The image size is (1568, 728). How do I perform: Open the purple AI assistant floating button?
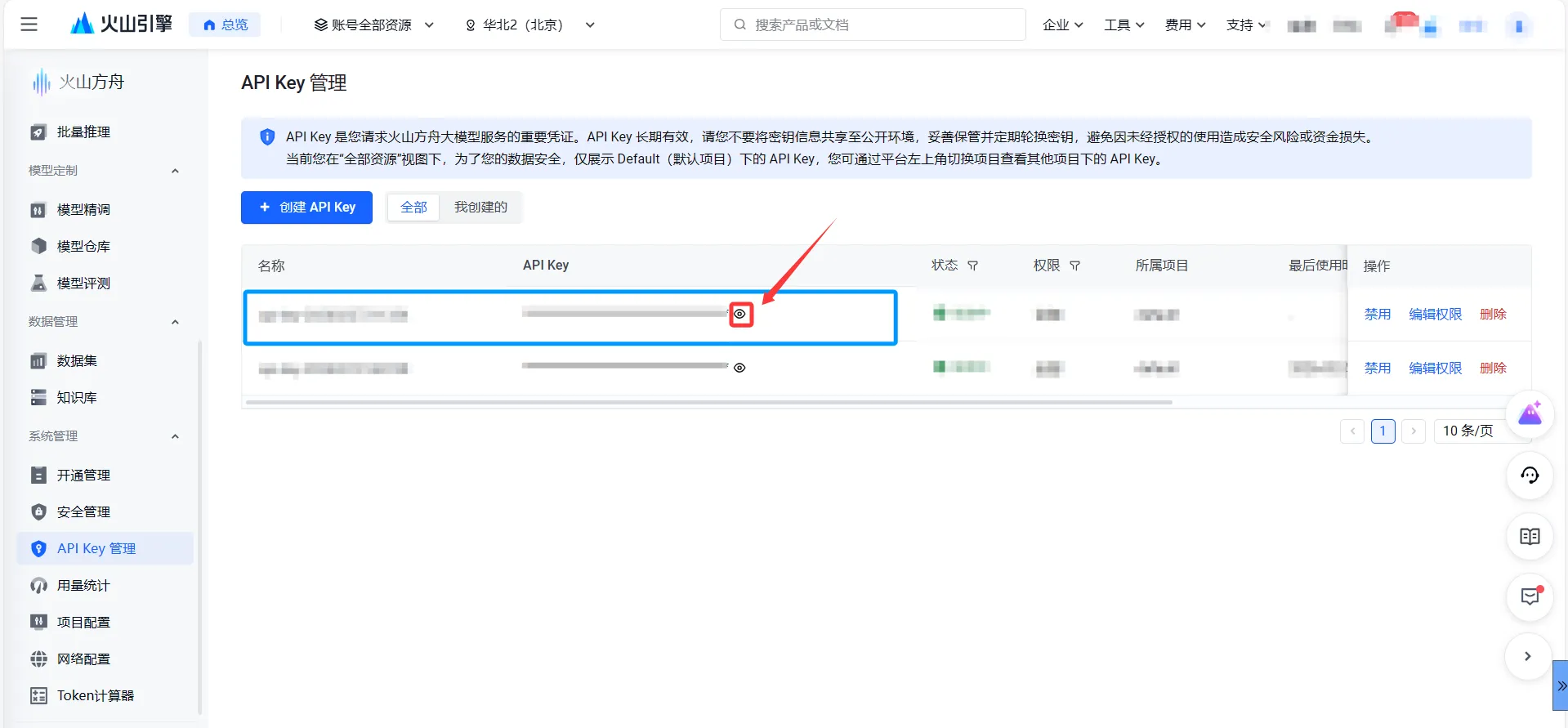(x=1530, y=413)
